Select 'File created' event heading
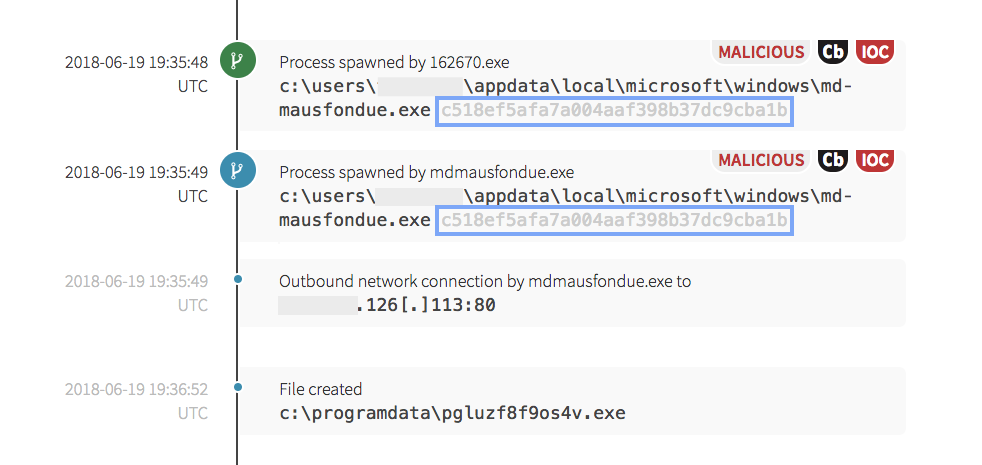Screen dimensions: 982x465 [x=321, y=390]
